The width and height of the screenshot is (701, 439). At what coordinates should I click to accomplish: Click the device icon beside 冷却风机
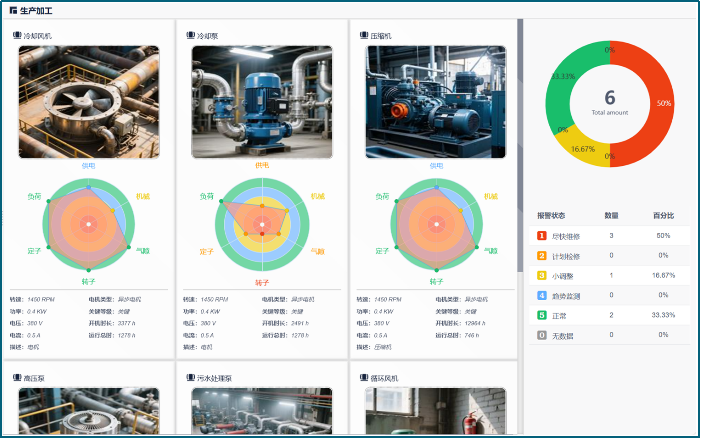click(18, 35)
